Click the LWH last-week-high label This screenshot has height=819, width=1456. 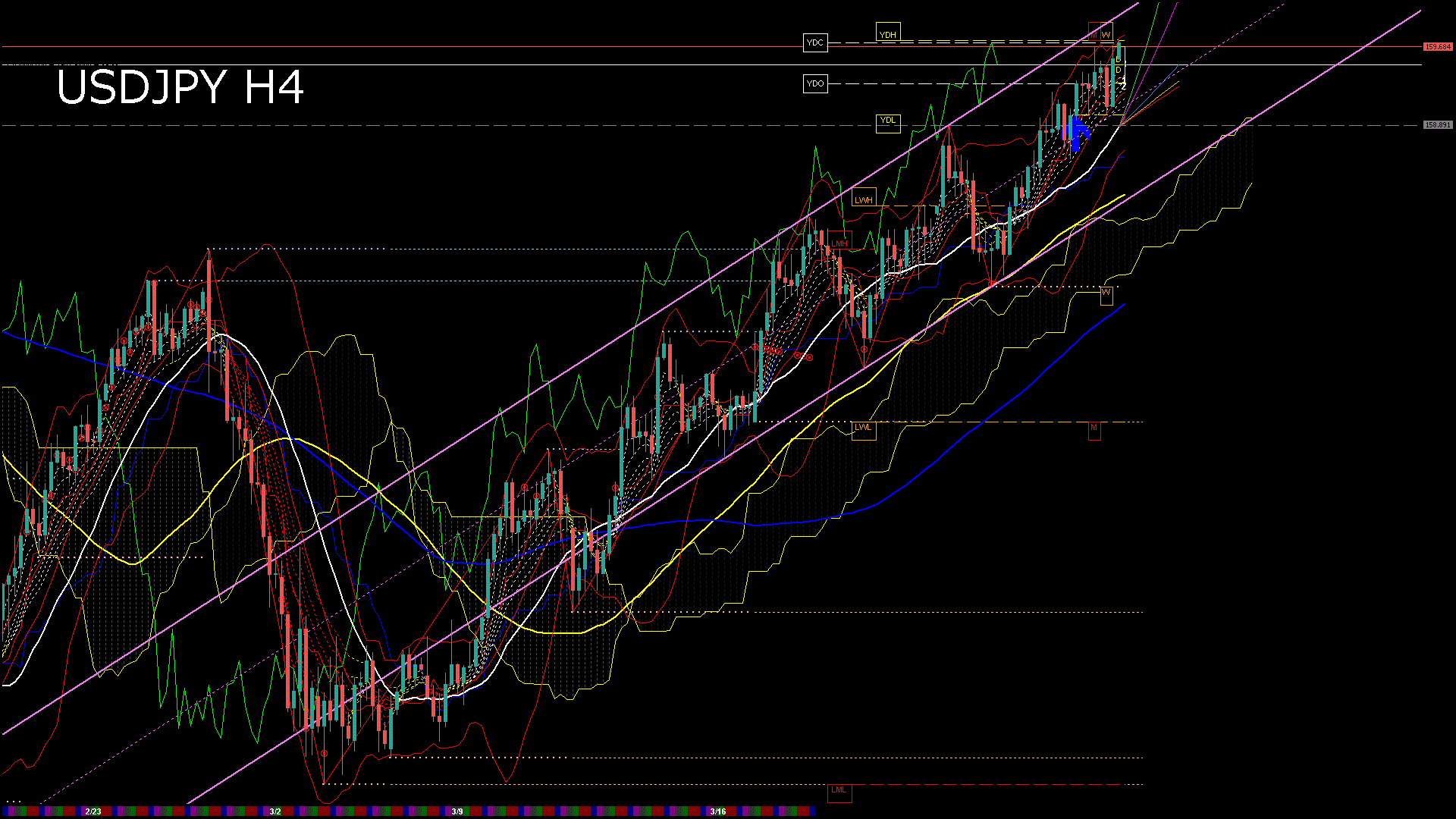point(864,199)
